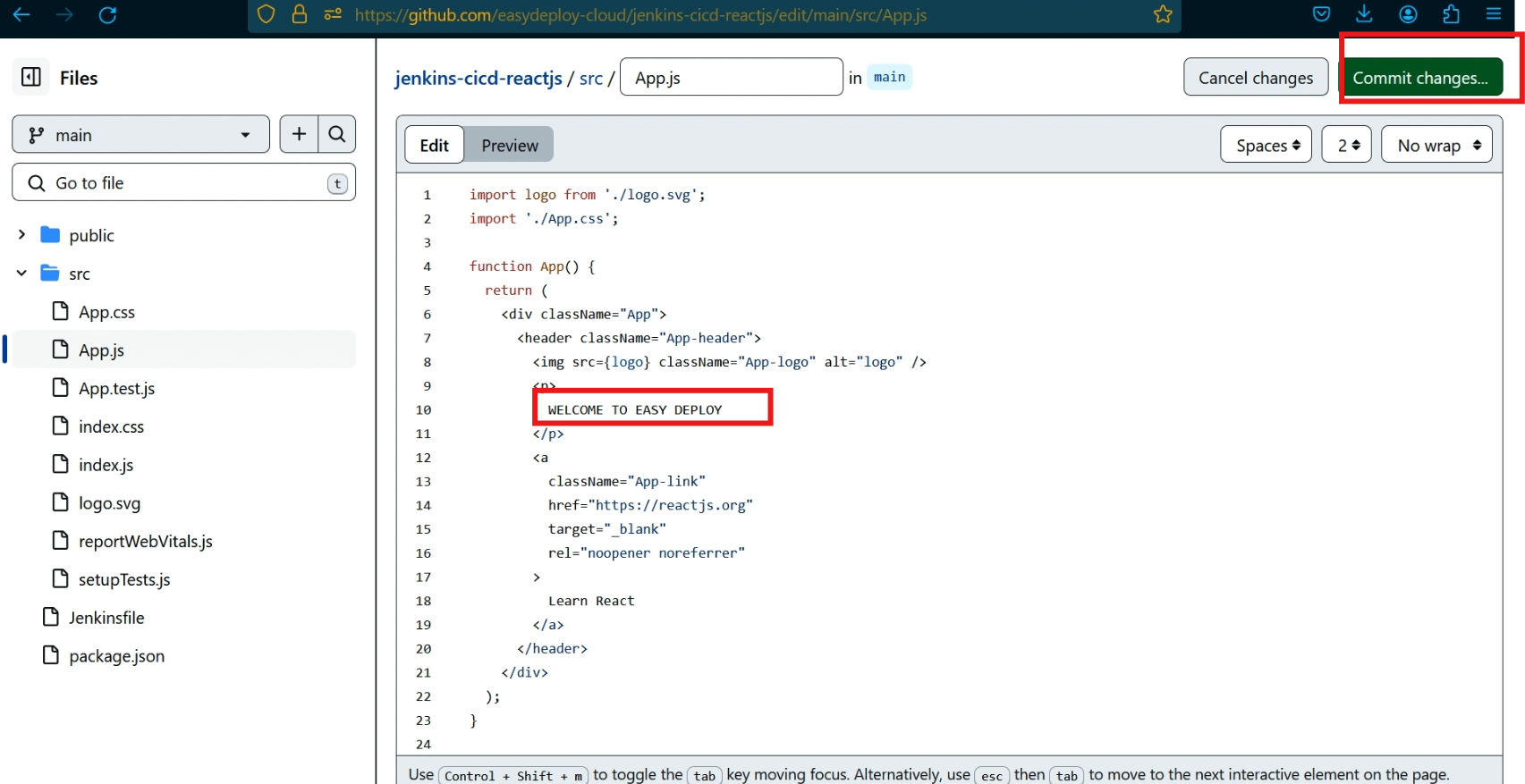Screen dimensions: 1525x784
Task: Open the browser extensions puzzle icon
Action: tap(1451, 14)
